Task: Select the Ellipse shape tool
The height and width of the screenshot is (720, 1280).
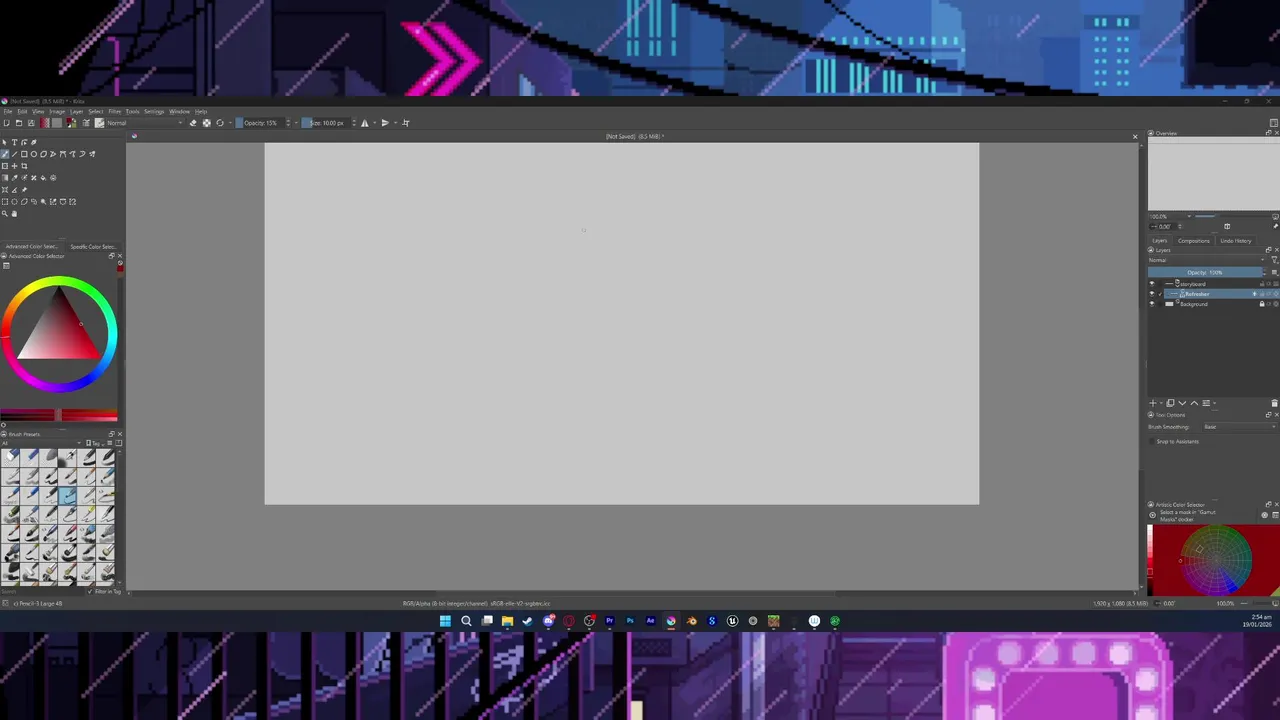Action: 34,154
